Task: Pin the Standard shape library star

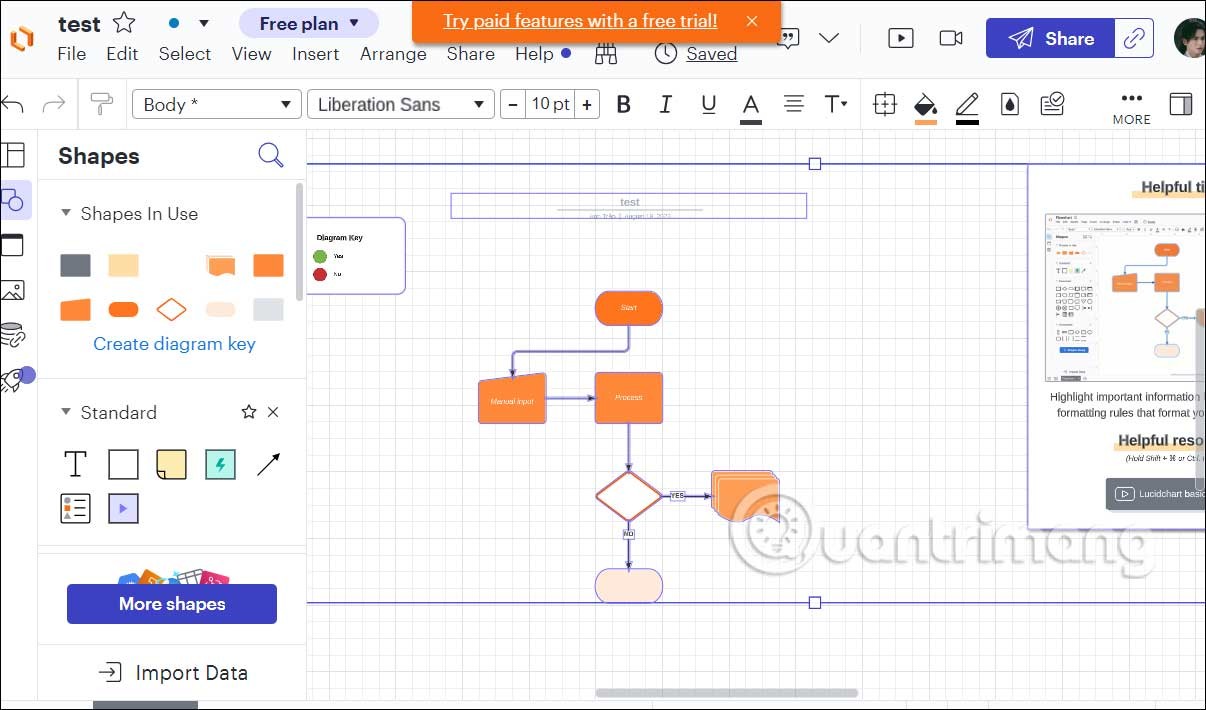Action: (x=249, y=412)
